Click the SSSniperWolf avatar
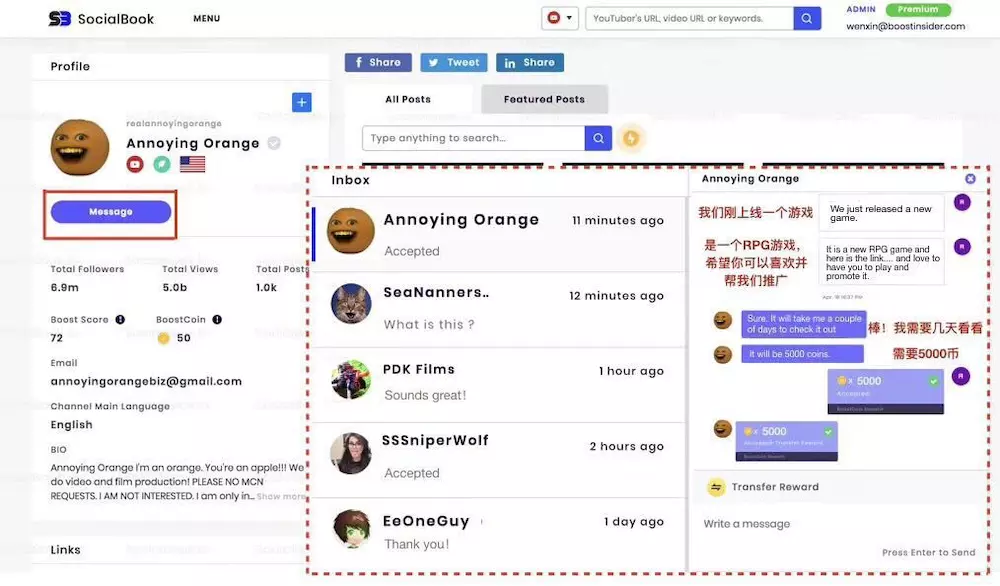This screenshot has height=586, width=1000. [351, 453]
